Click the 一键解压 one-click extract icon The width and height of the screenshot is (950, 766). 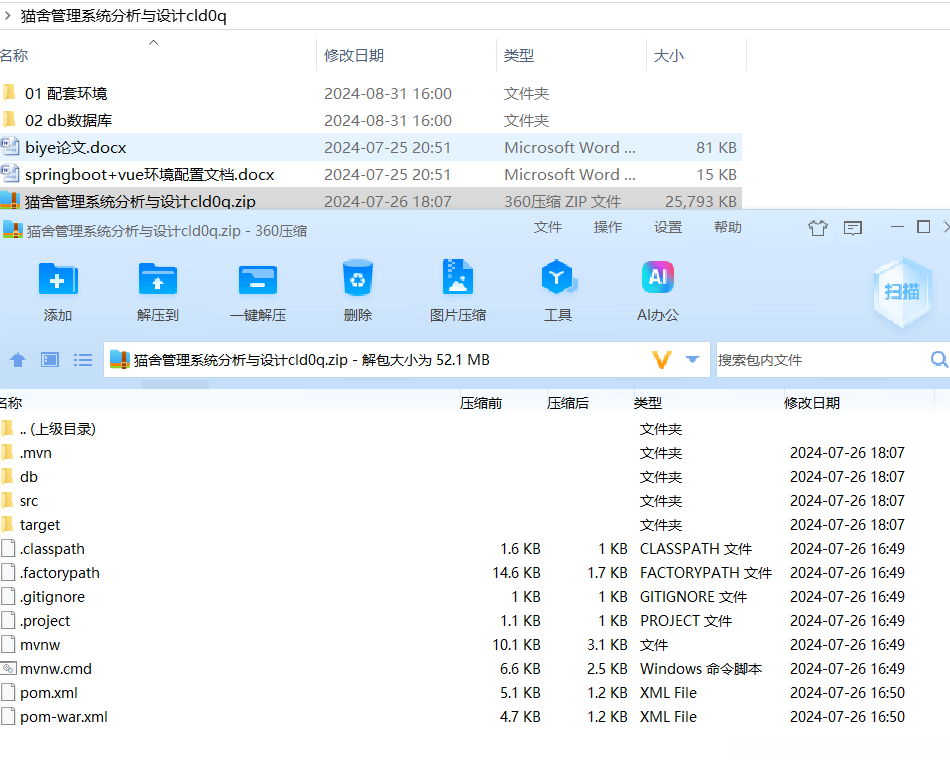point(257,280)
